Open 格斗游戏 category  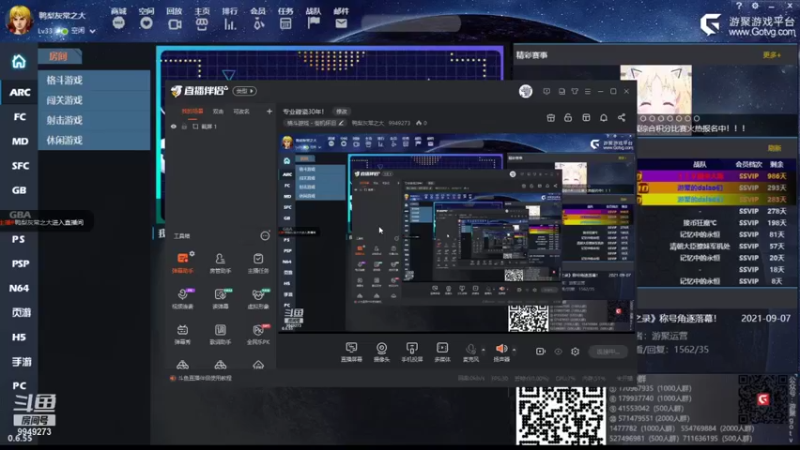94,80
